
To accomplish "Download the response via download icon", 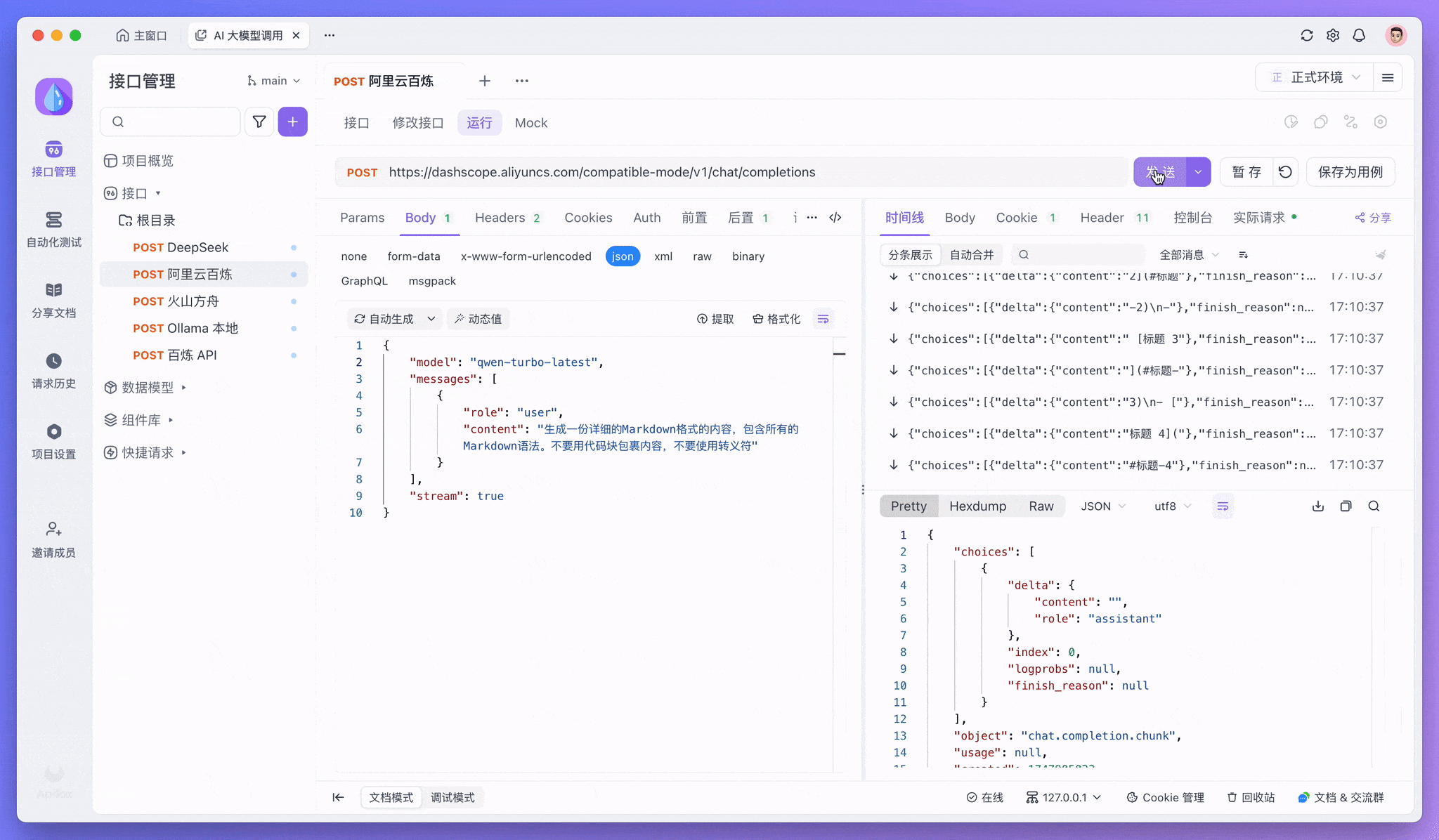I will [1317, 506].
